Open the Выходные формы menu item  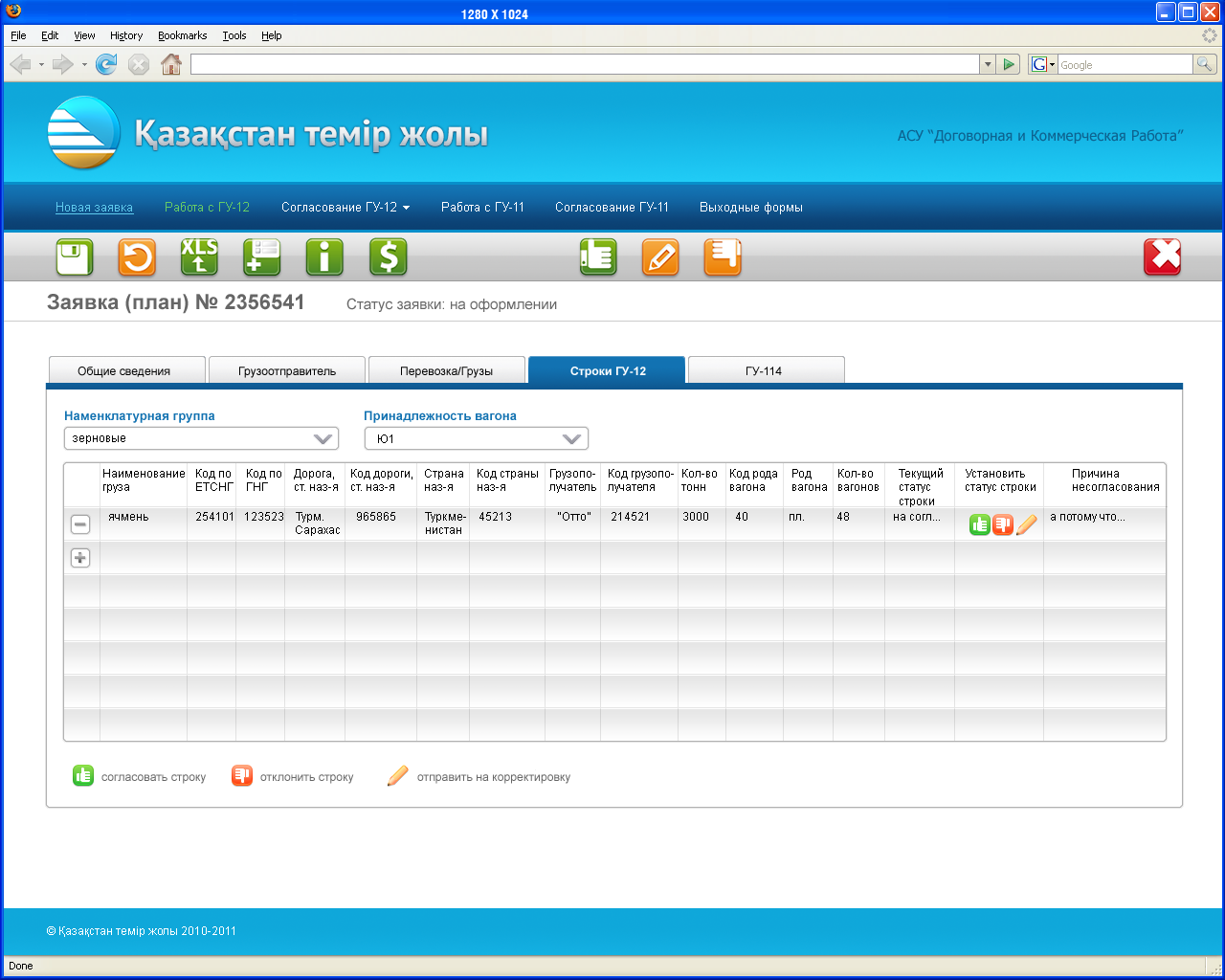click(750, 208)
